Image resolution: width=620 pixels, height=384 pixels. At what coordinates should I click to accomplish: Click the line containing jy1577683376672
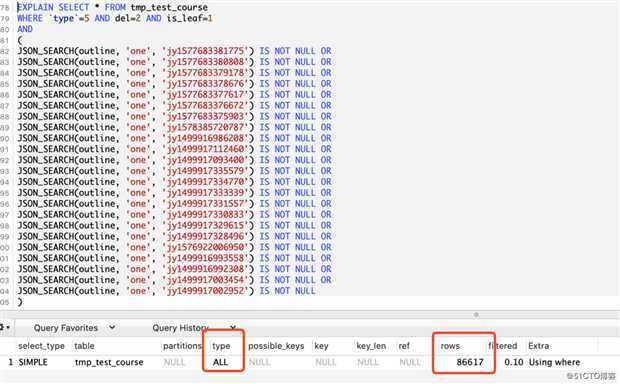(x=174, y=106)
